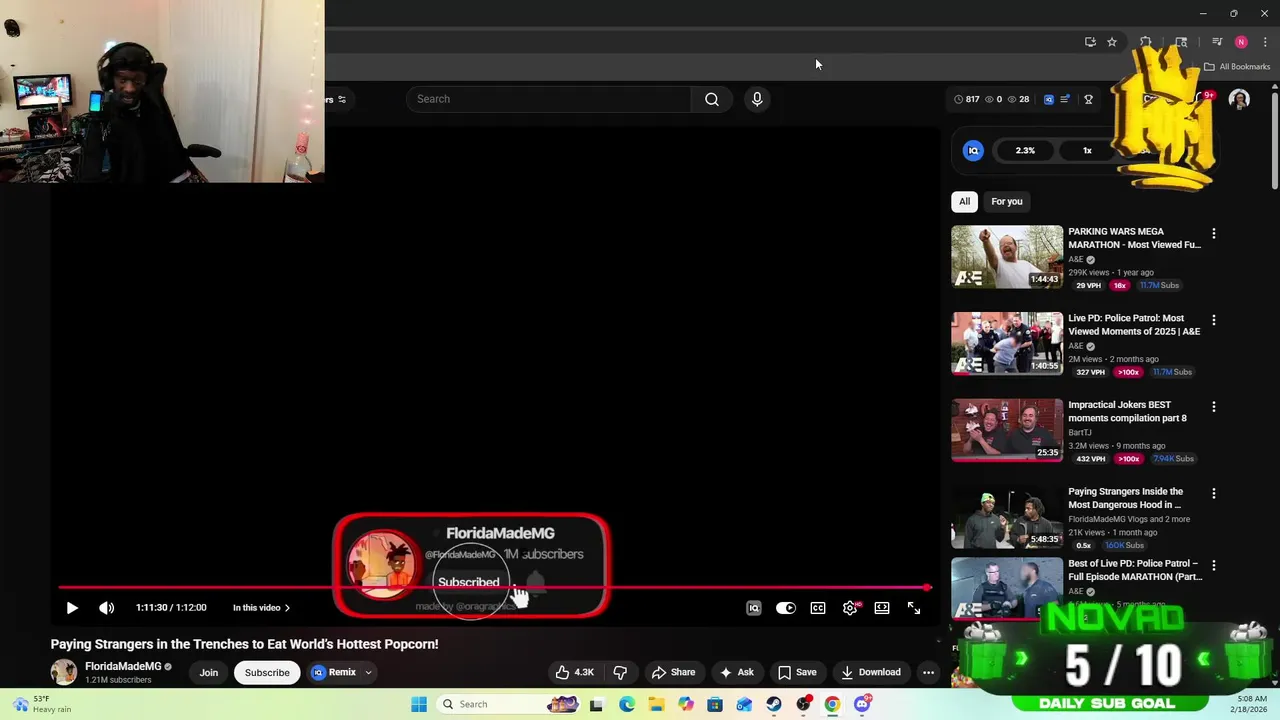Click filter icon beside left tab
This screenshot has height=720, width=1280.
[342, 99]
